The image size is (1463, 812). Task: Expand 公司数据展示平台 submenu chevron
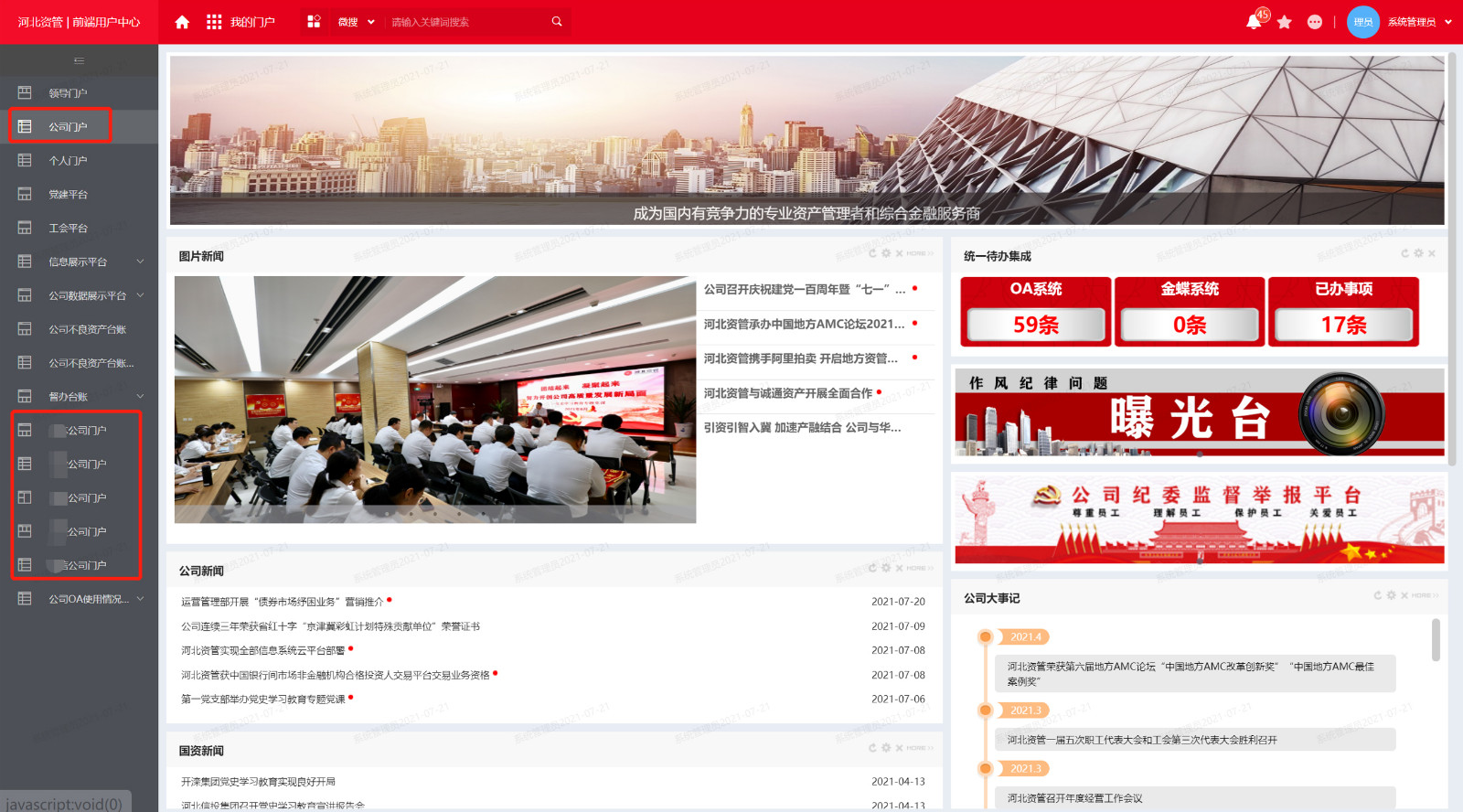pos(140,295)
